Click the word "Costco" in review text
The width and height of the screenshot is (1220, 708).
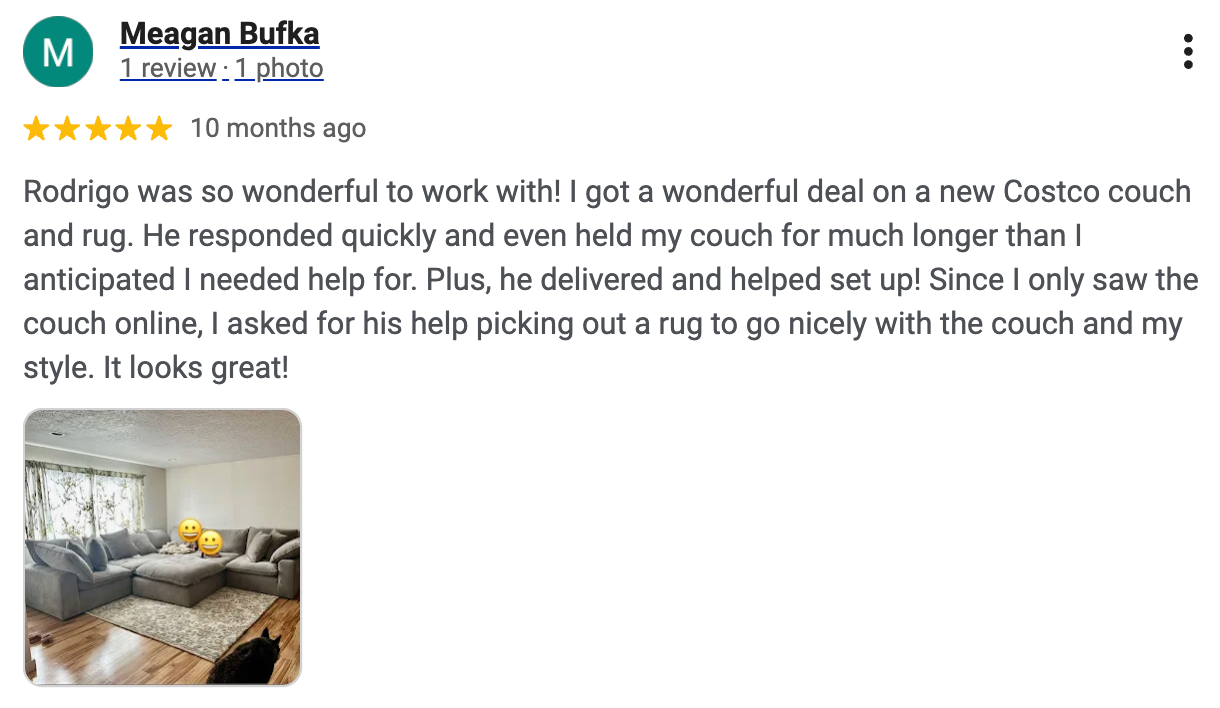(1052, 192)
